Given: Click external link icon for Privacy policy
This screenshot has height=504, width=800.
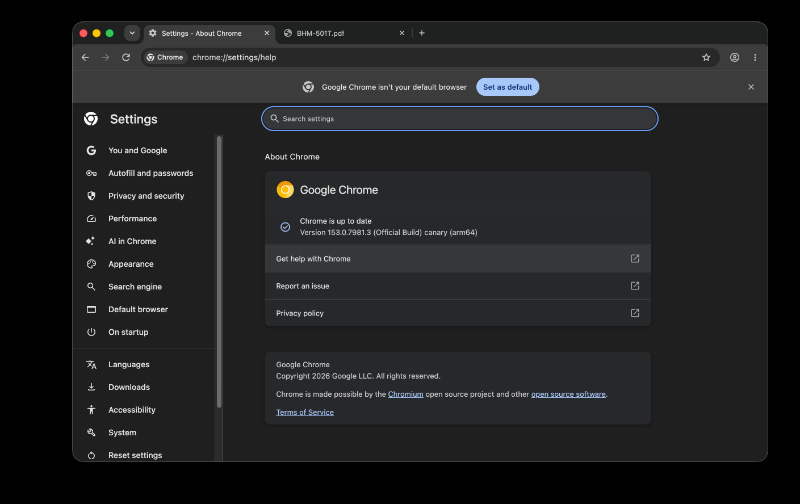Looking at the screenshot, I should 635,313.
